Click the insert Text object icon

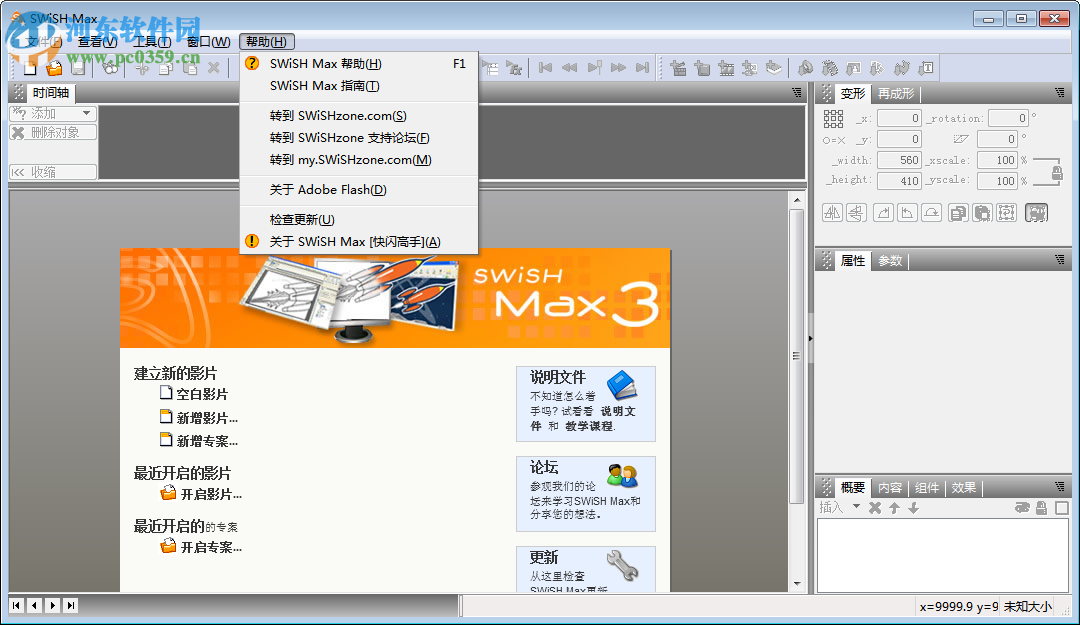click(925, 67)
